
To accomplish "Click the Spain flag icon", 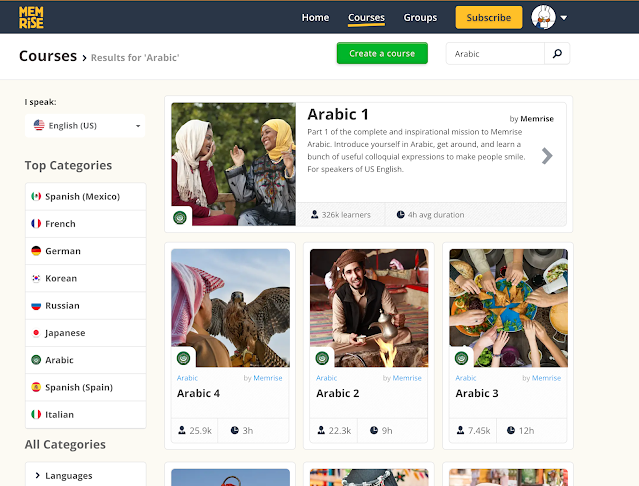I will 36,387.
